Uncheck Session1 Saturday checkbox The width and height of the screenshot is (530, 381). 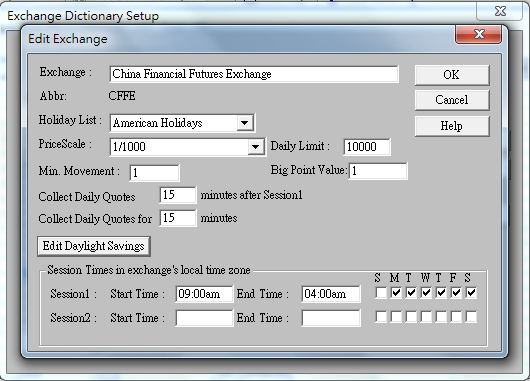click(x=471, y=293)
